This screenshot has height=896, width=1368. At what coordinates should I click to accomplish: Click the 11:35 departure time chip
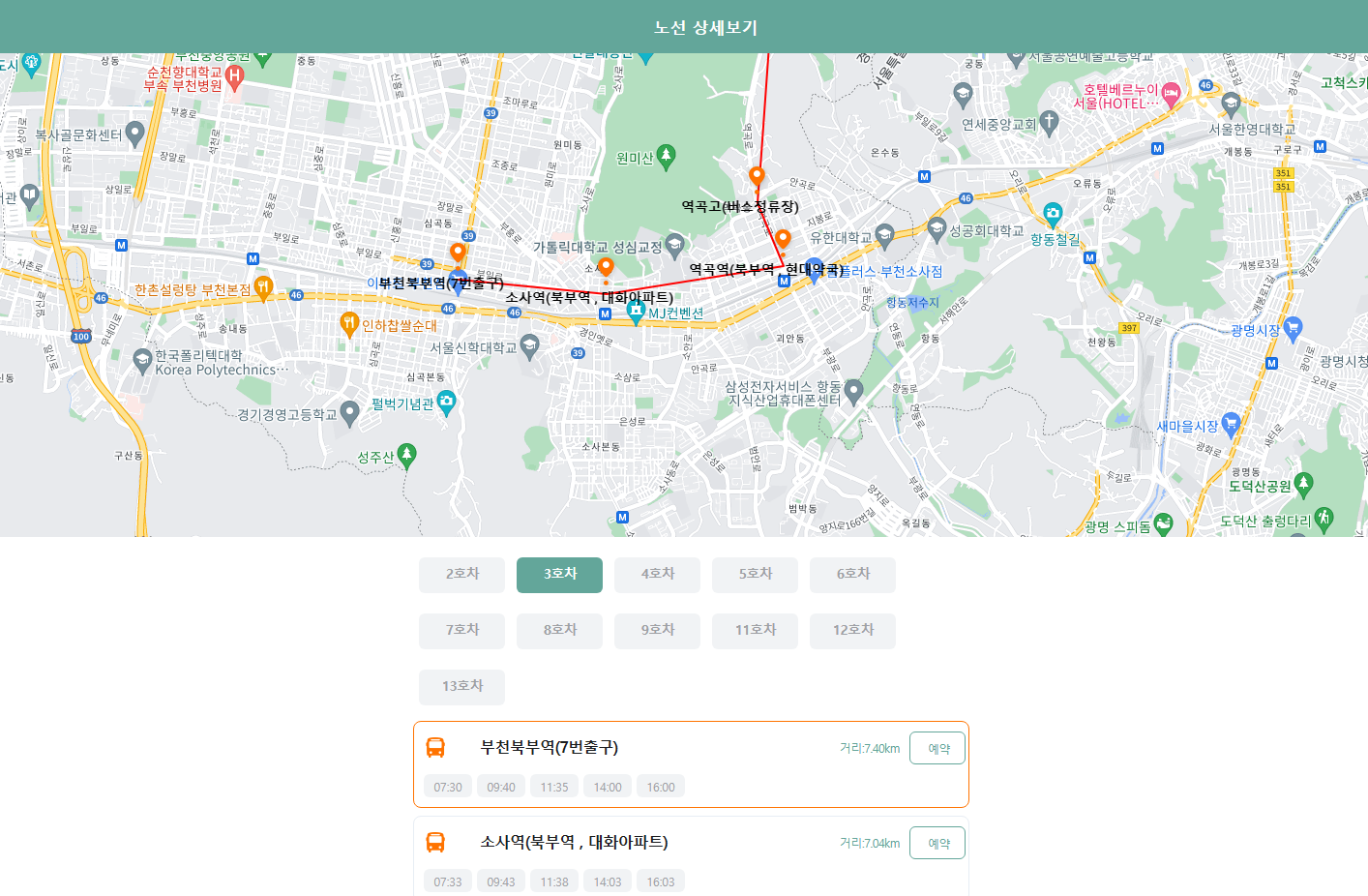coord(554,787)
